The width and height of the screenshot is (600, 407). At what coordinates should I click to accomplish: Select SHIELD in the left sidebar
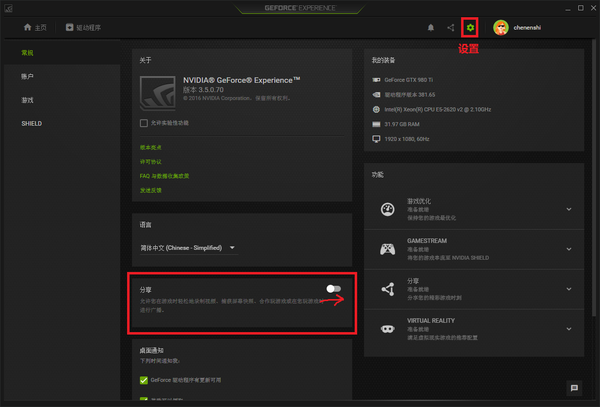click(x=32, y=124)
